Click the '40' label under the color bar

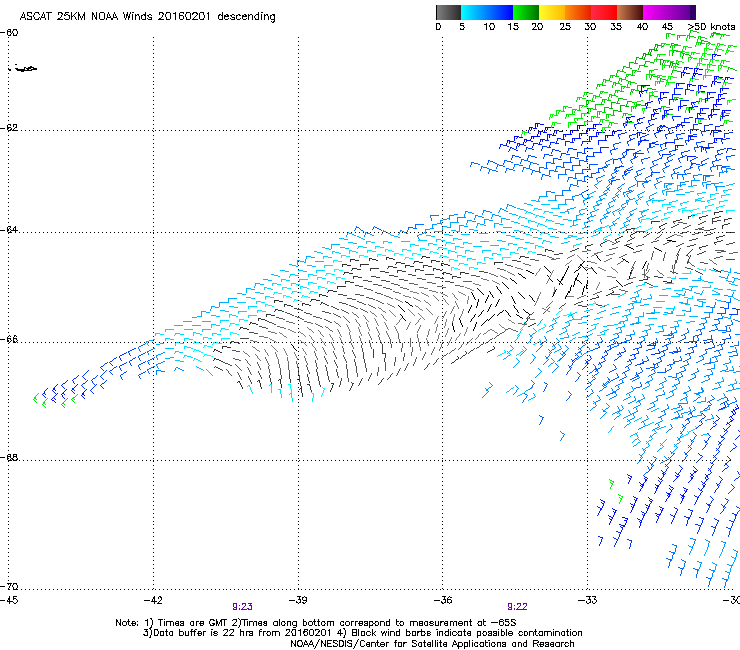pos(642,27)
